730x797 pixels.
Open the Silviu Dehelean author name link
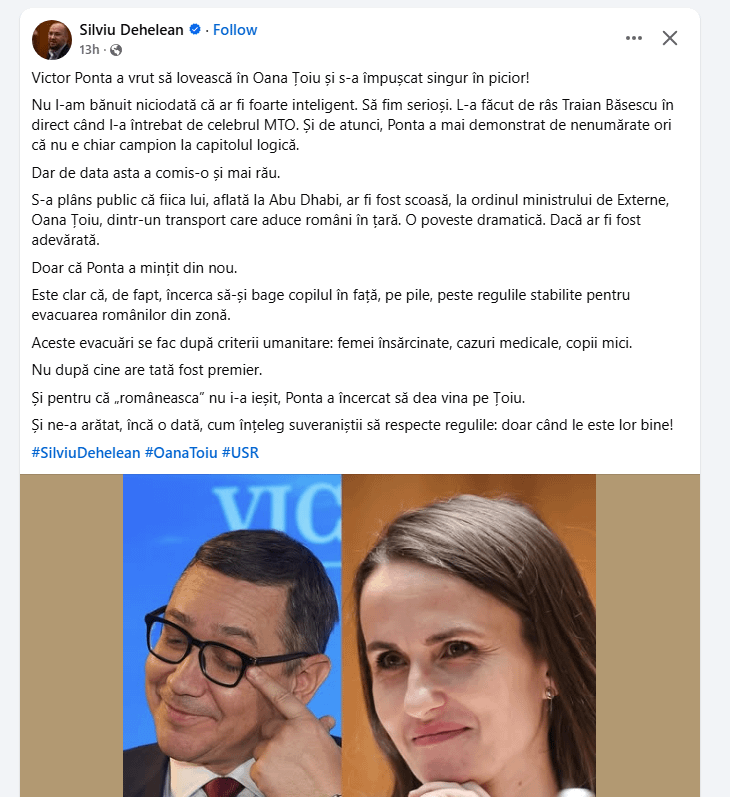point(131,30)
